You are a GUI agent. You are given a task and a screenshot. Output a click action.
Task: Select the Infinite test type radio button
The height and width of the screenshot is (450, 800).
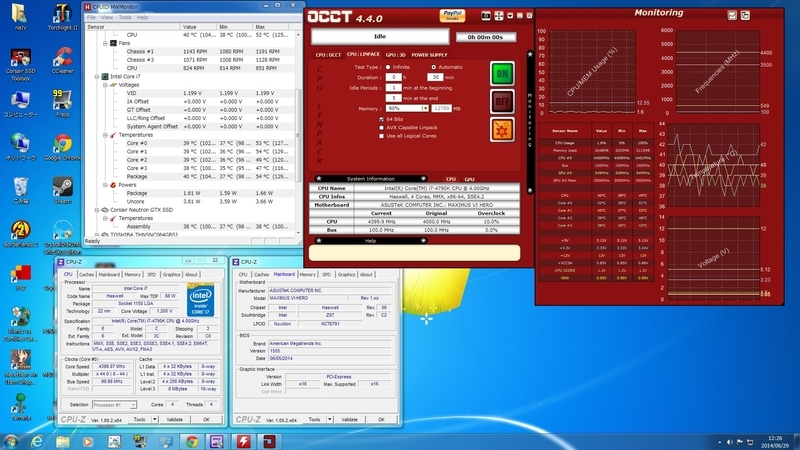[388, 67]
